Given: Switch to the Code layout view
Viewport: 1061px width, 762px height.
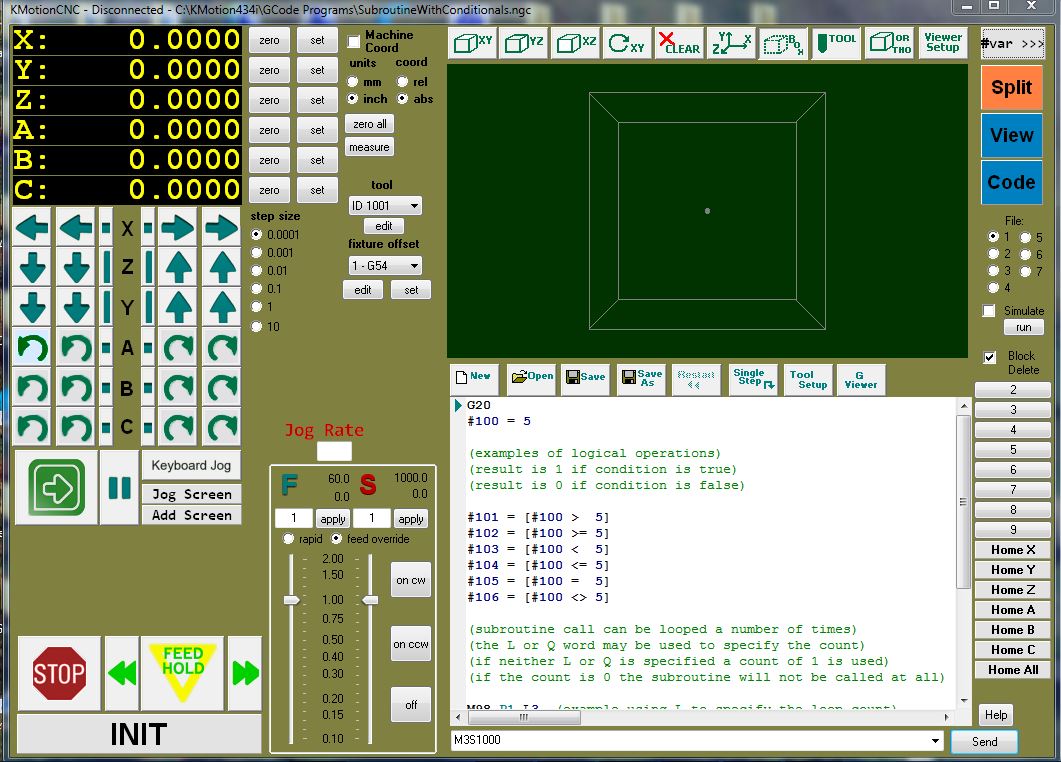Looking at the screenshot, I should click(1011, 182).
